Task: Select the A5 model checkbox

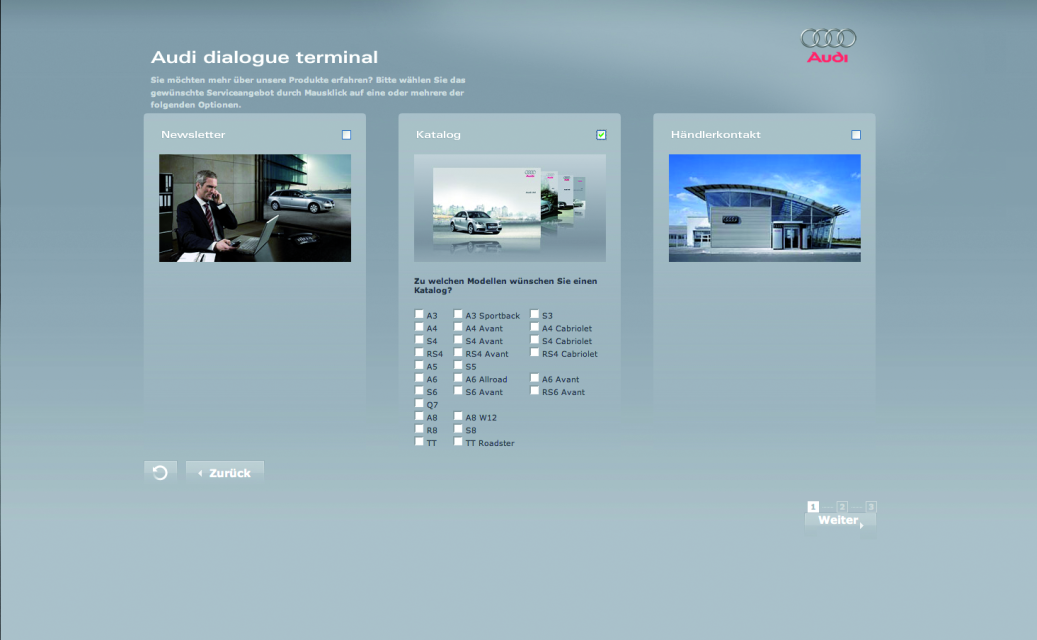Action: coord(419,365)
